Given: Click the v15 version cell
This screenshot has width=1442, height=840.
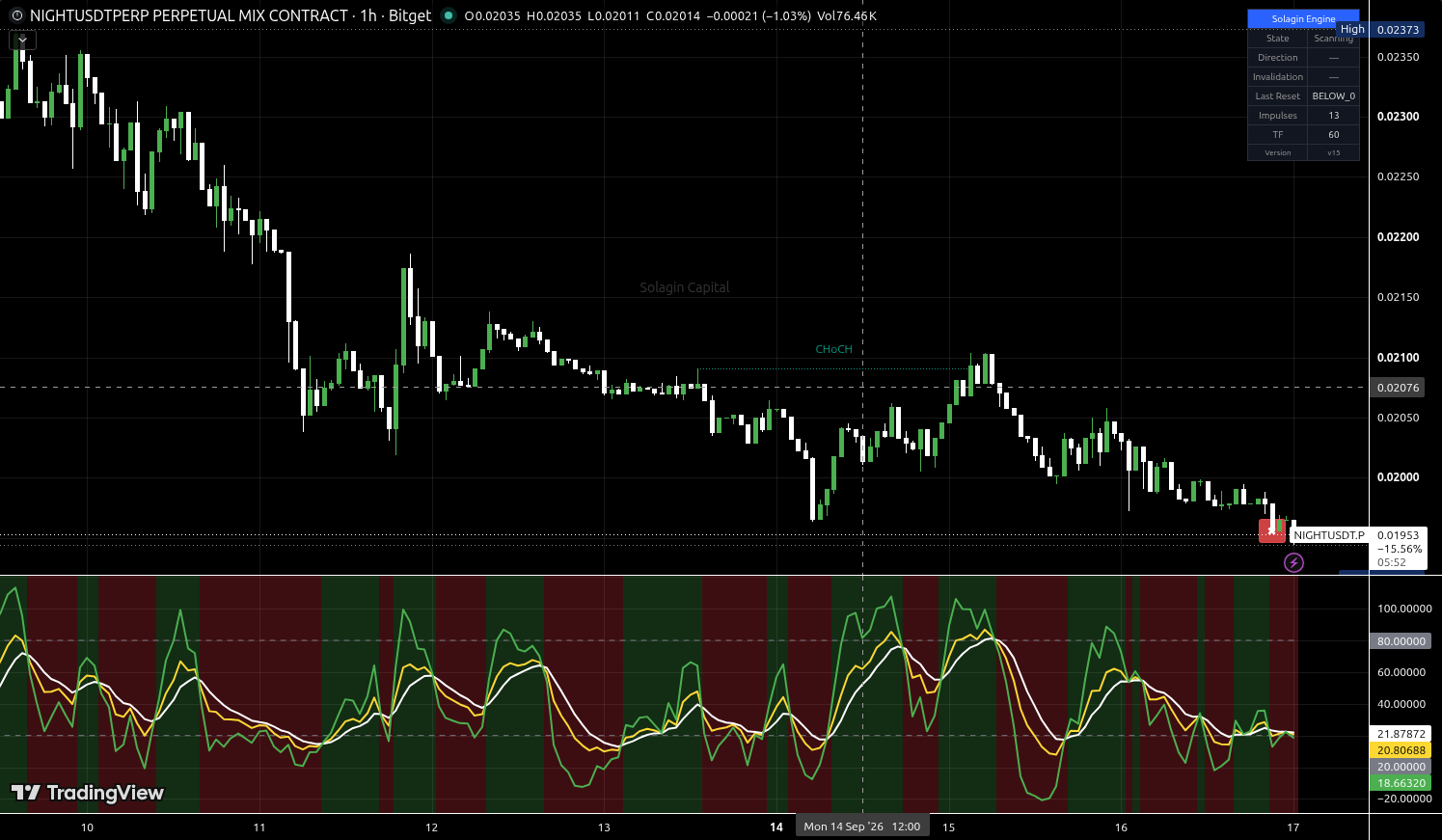Looking at the screenshot, I should pyautogui.click(x=1333, y=152).
